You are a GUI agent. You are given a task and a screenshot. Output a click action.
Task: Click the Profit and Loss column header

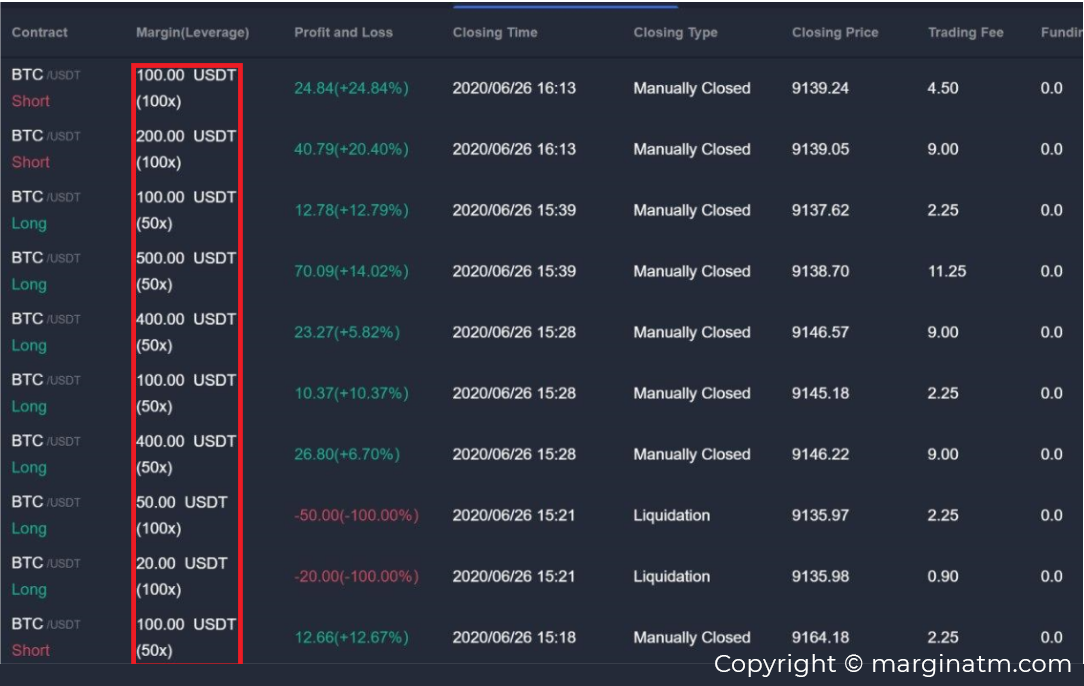[x=343, y=33]
